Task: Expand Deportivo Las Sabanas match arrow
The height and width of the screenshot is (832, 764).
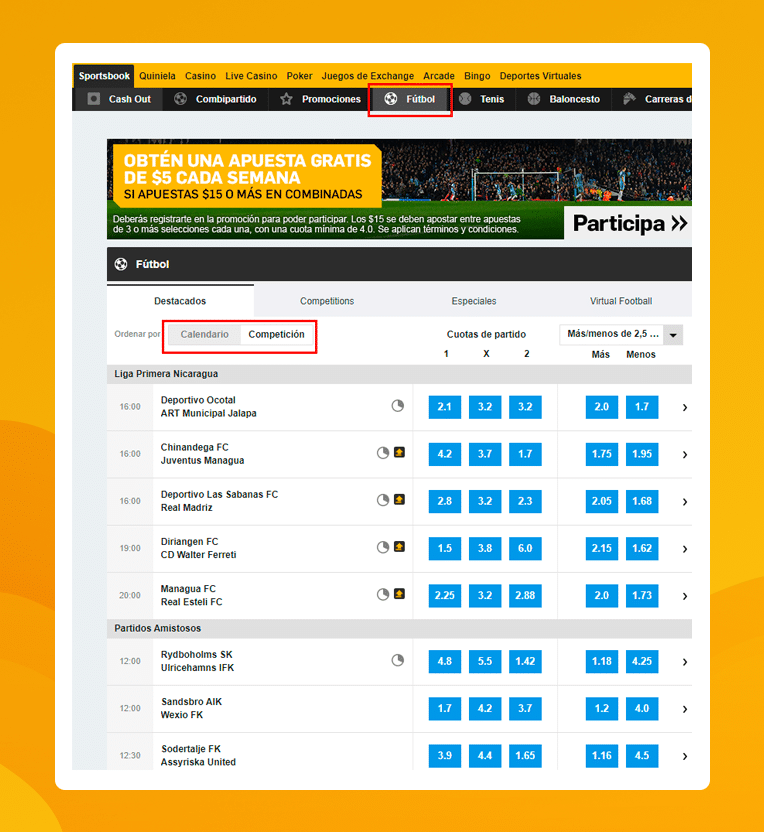Action: tap(685, 502)
